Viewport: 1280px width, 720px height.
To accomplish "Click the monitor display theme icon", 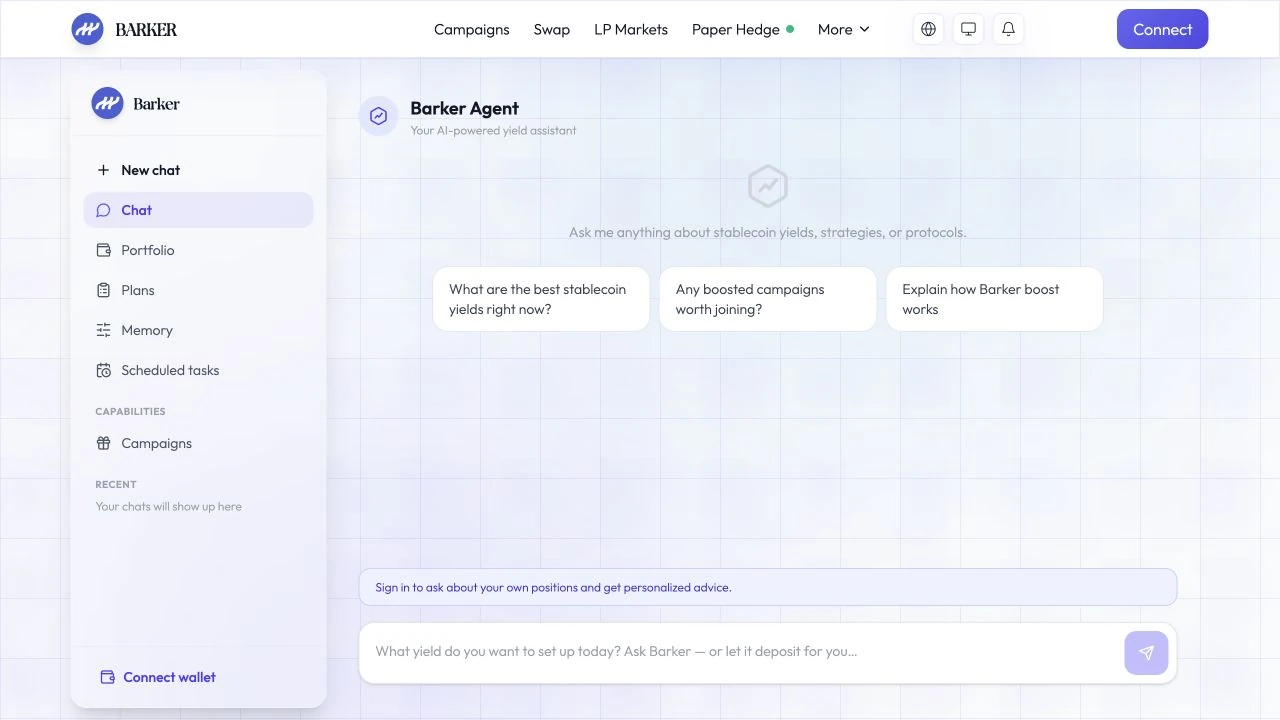I will click(x=968, y=29).
